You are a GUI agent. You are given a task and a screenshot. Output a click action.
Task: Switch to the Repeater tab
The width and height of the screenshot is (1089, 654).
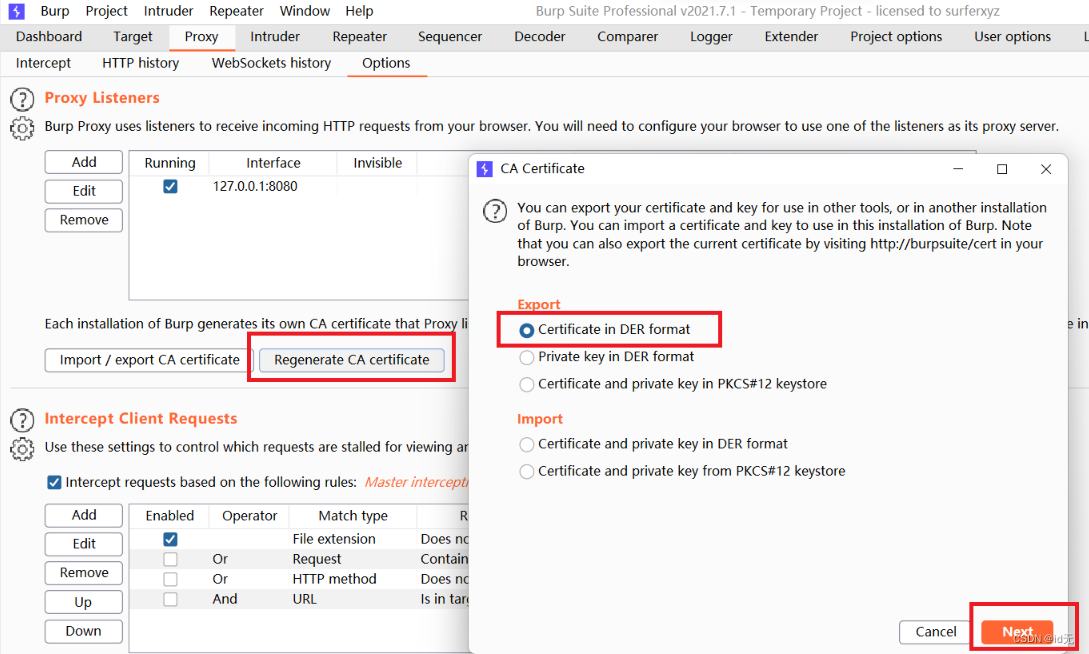coord(359,37)
